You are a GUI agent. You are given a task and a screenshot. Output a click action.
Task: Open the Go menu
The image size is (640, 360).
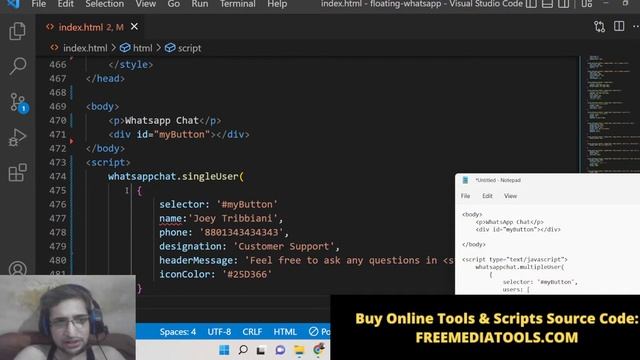point(173,4)
